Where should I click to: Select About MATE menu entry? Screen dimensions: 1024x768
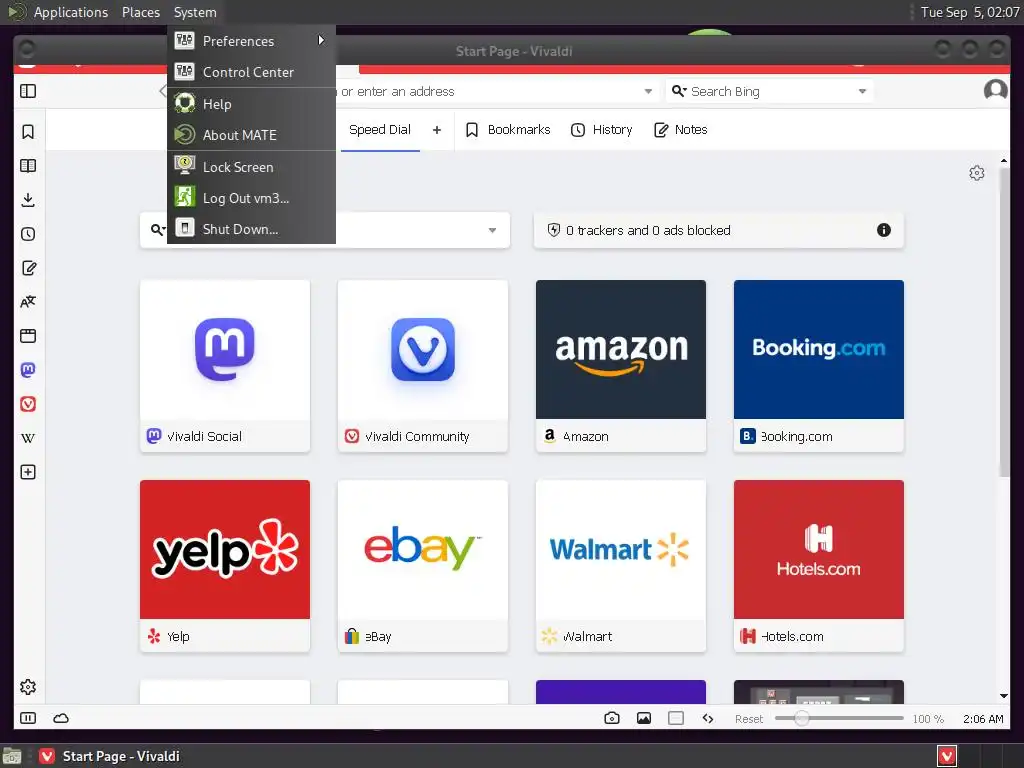click(x=251, y=135)
